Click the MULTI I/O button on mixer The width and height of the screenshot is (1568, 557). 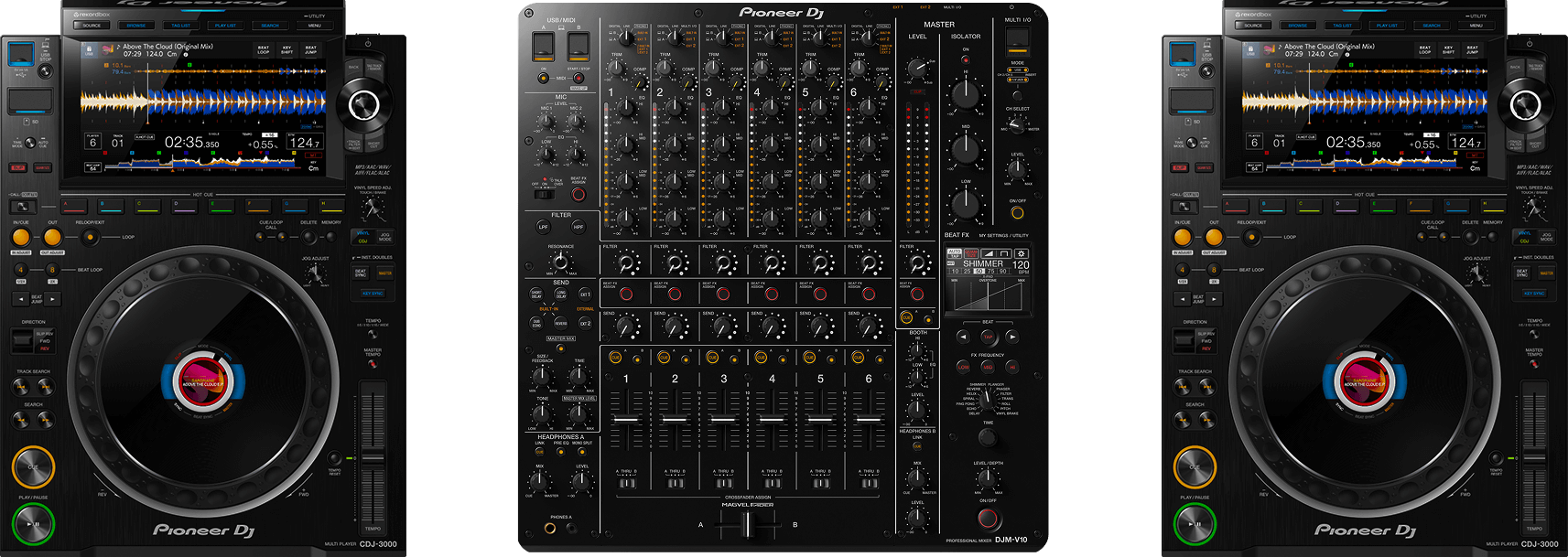tap(1017, 40)
